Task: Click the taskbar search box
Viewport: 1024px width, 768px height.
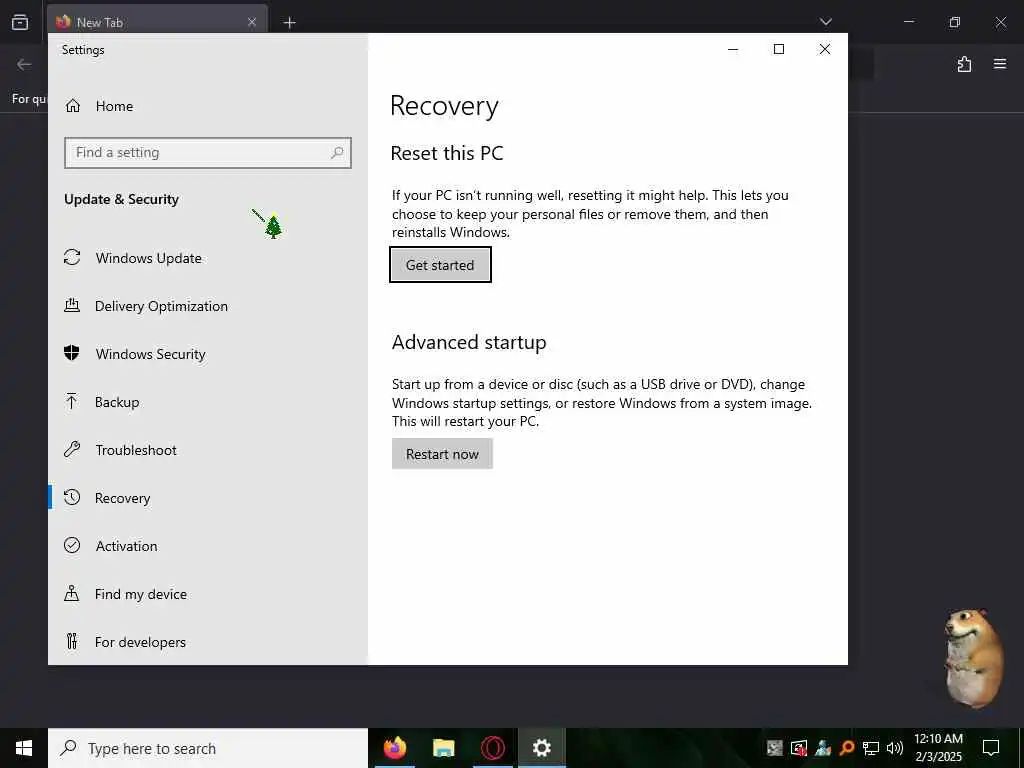Action: pyautogui.click(x=208, y=748)
